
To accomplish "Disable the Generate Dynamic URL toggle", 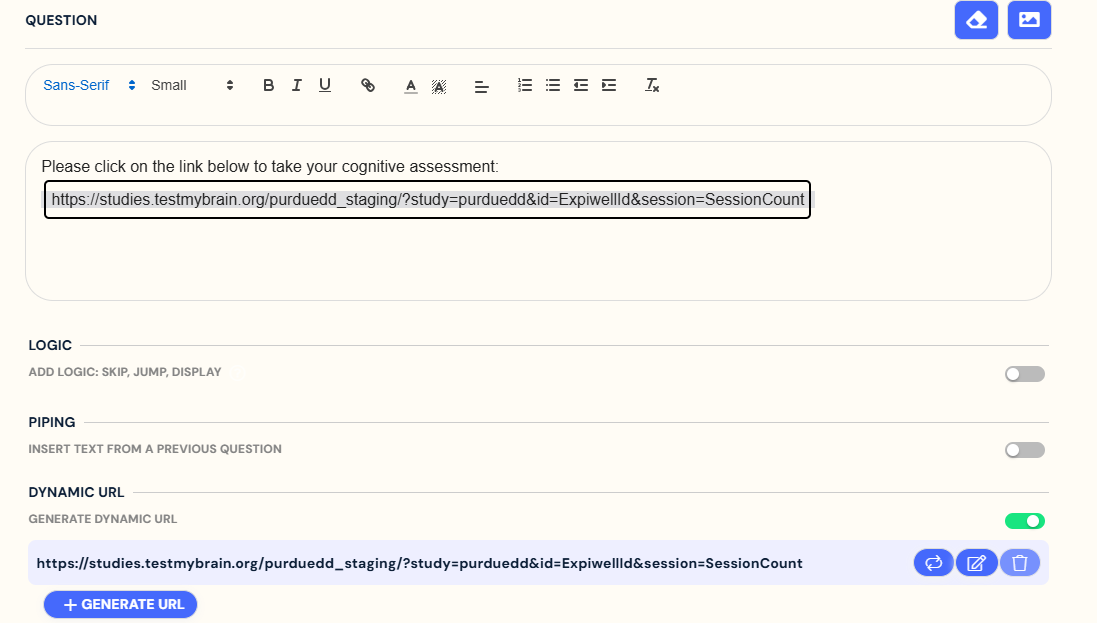I will point(1025,521).
